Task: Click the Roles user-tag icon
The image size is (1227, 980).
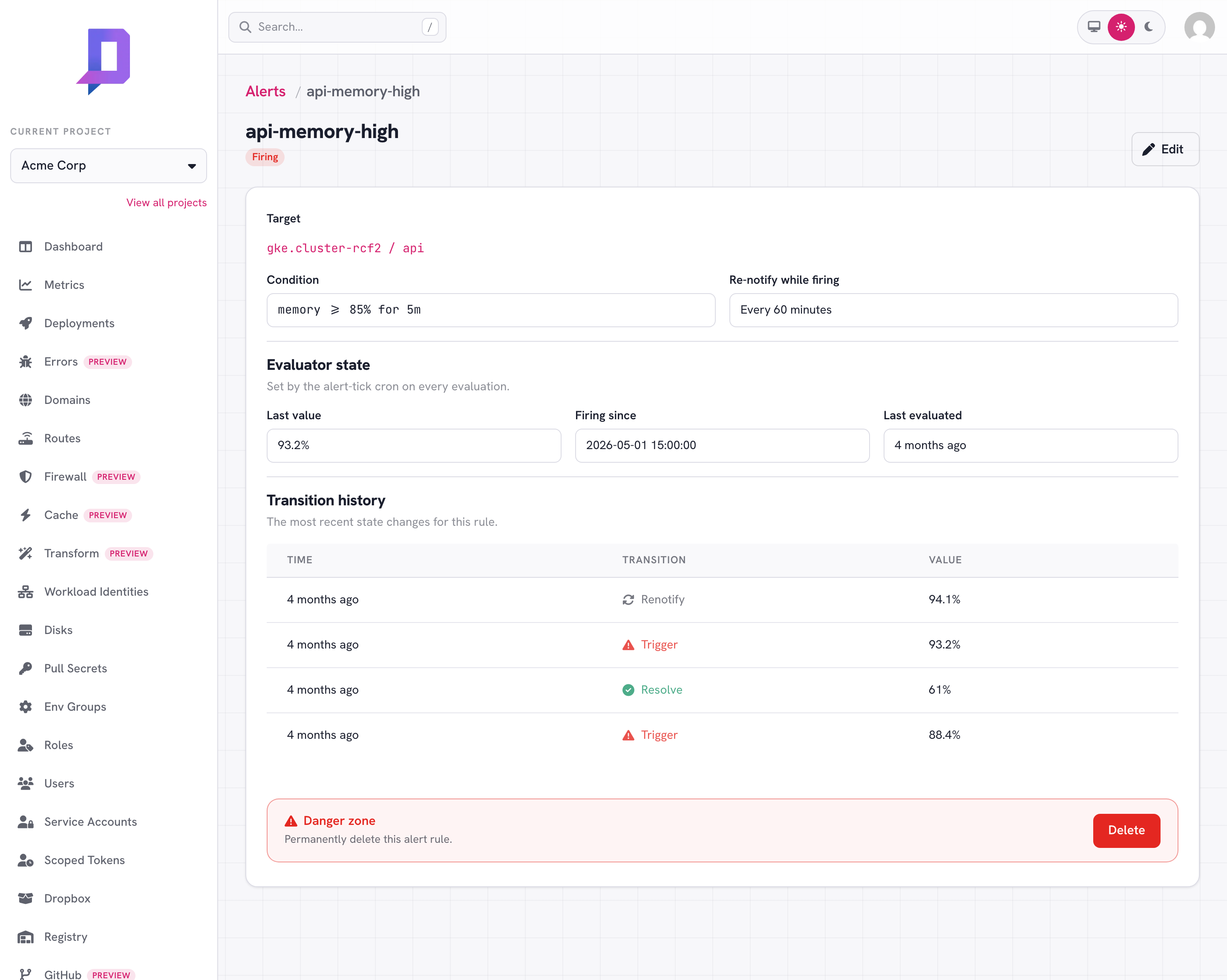Action: click(26, 745)
